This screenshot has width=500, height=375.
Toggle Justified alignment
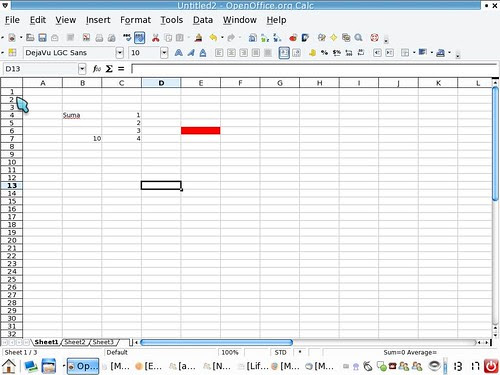pos(256,53)
